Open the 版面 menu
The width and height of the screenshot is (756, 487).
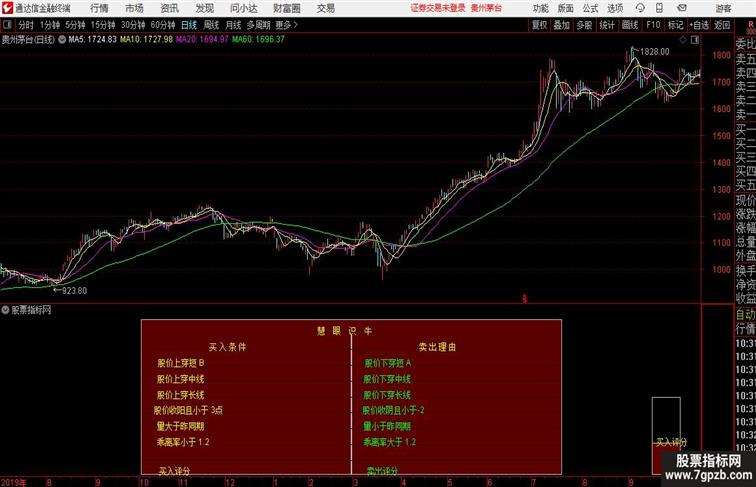click(x=565, y=8)
